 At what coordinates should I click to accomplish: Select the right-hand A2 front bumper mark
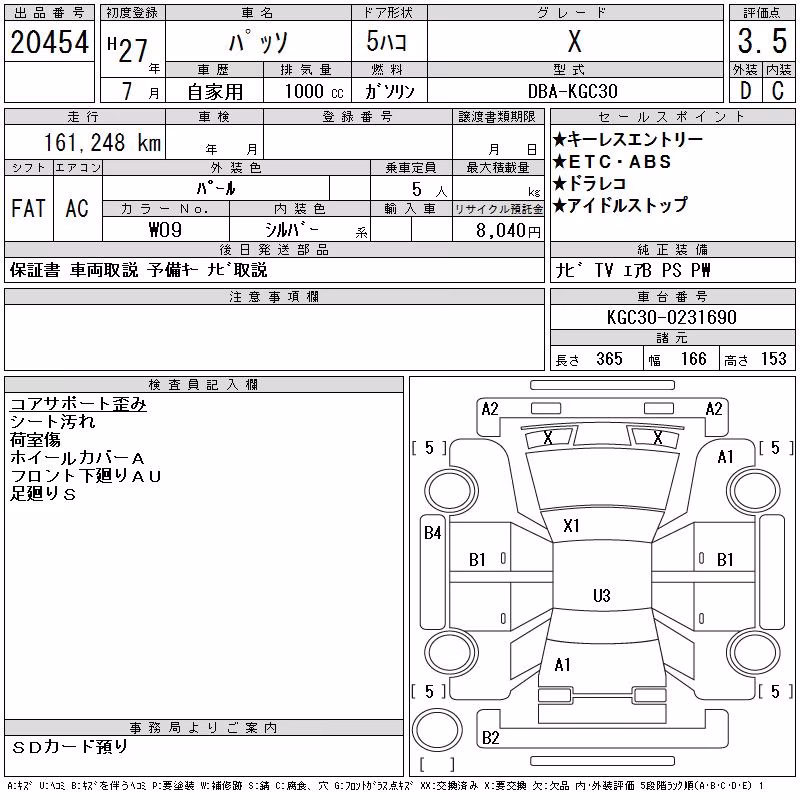(714, 409)
